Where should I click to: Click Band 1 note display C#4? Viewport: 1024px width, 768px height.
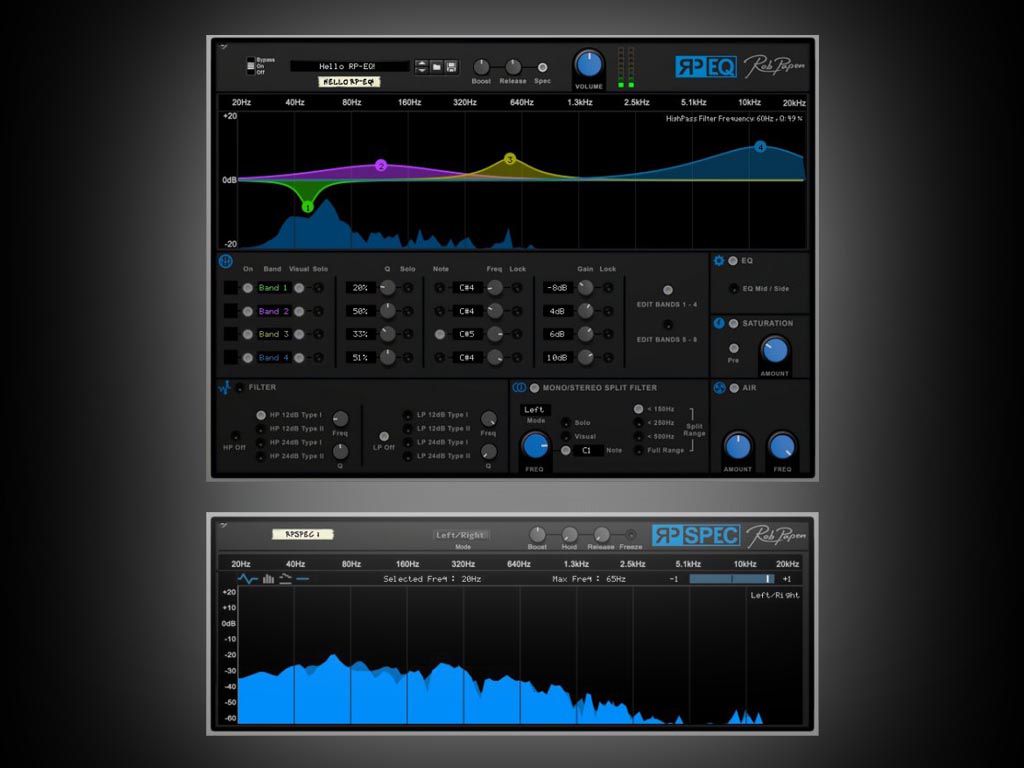click(x=466, y=288)
